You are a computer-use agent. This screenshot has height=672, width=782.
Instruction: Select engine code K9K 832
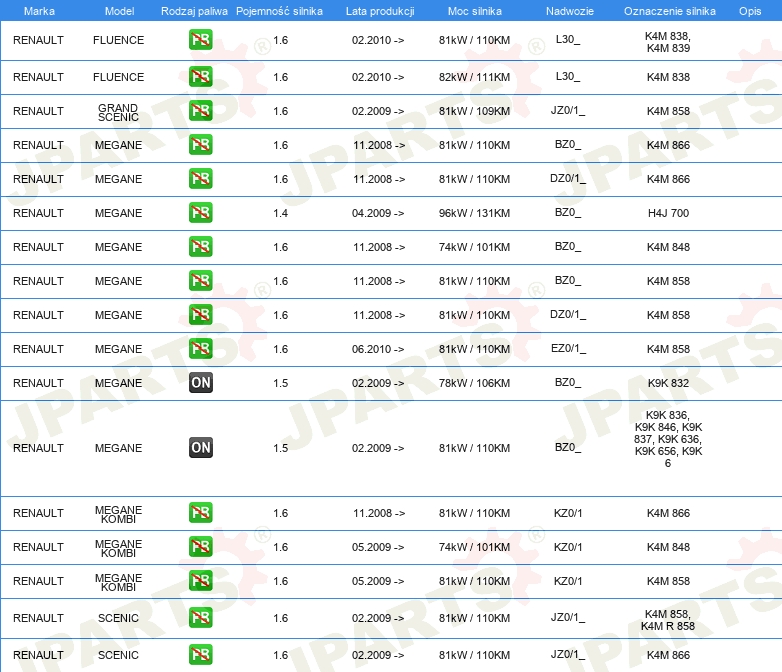(x=668, y=383)
